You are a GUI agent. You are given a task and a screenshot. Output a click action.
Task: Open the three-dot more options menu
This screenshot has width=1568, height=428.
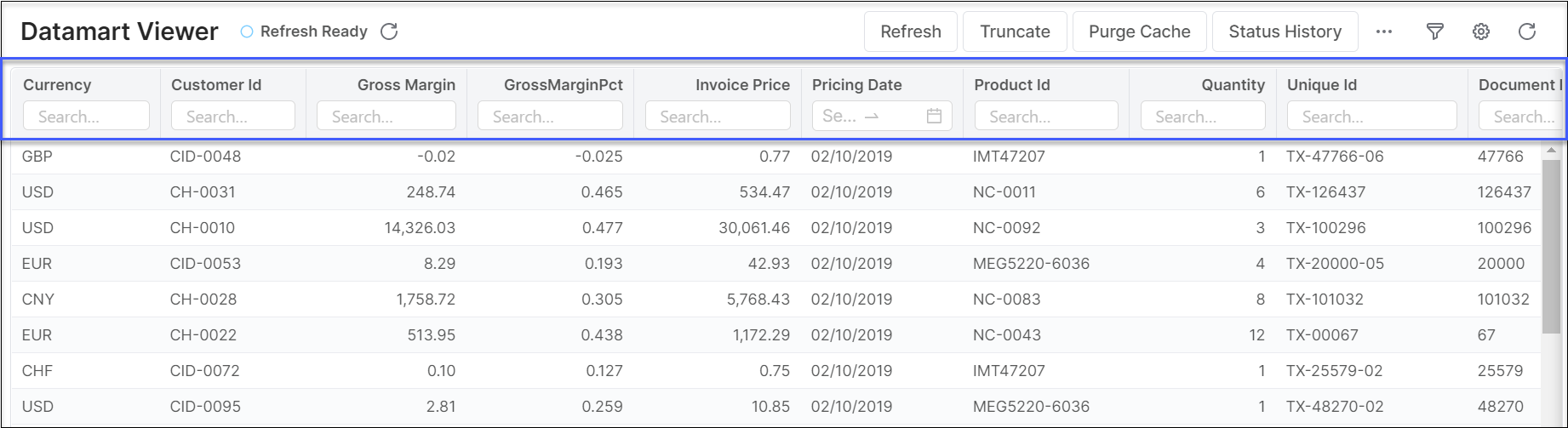(1384, 31)
